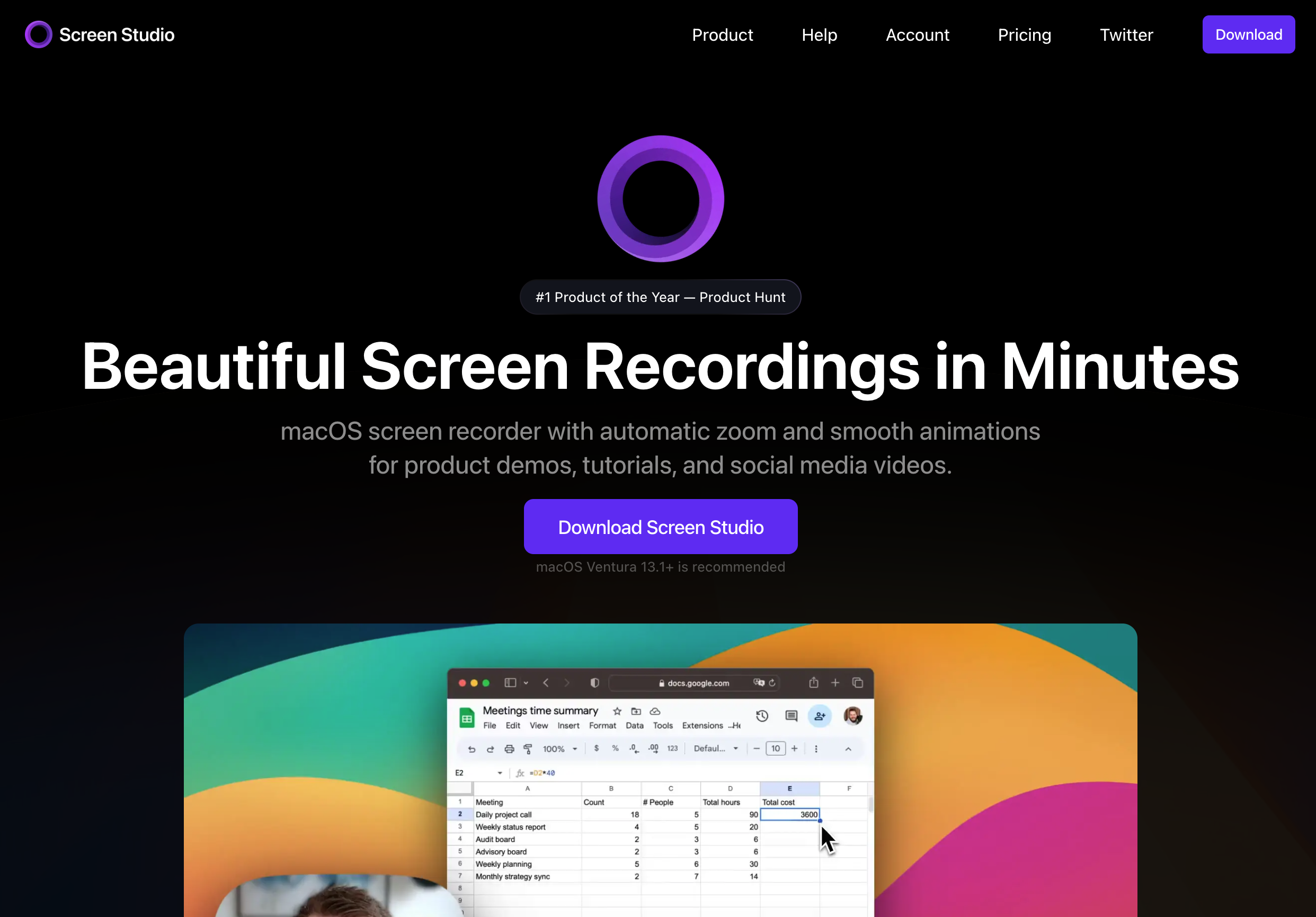Image resolution: width=1316 pixels, height=917 pixels.
Task: Click the dollar currency format icon
Action: pos(596,749)
